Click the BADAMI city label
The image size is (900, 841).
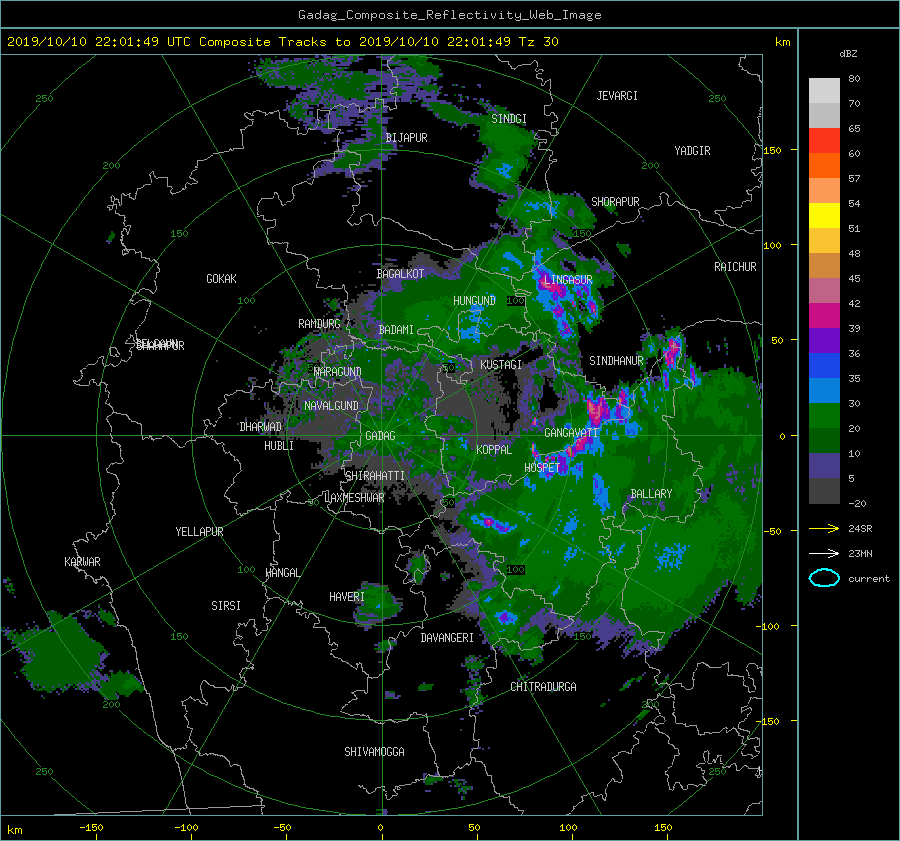pos(396,330)
